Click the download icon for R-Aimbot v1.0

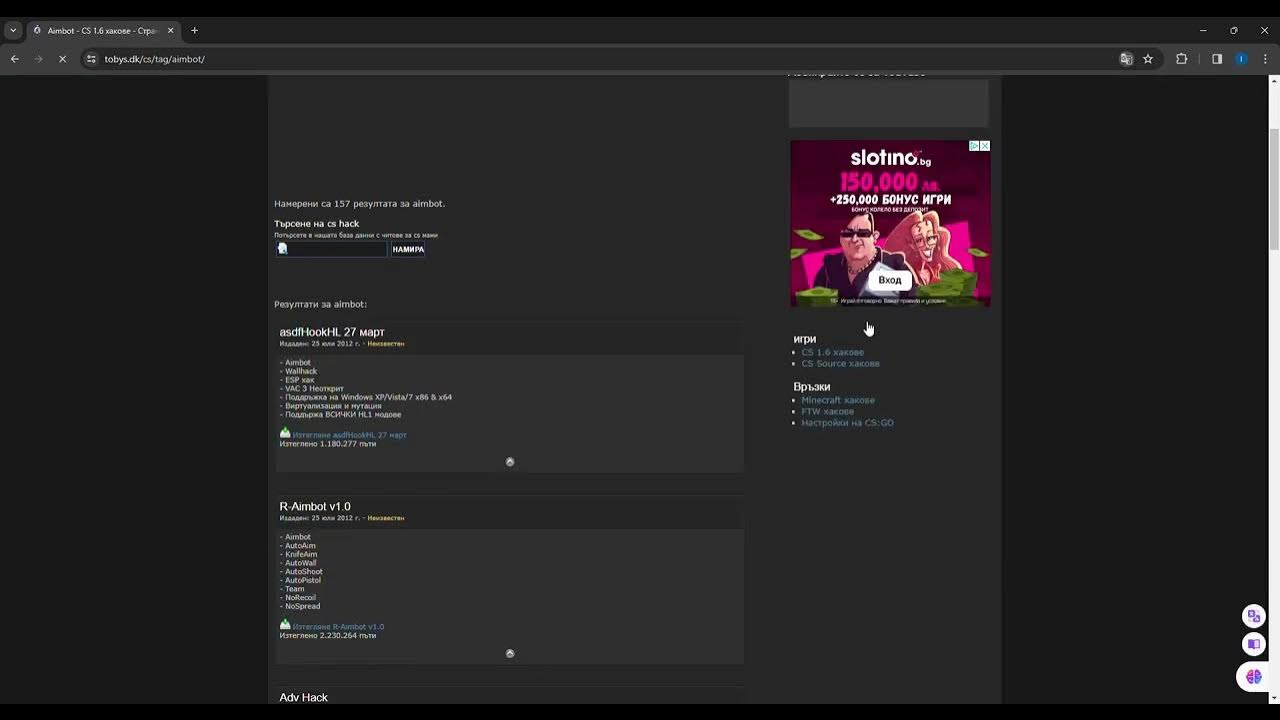tap(285, 625)
